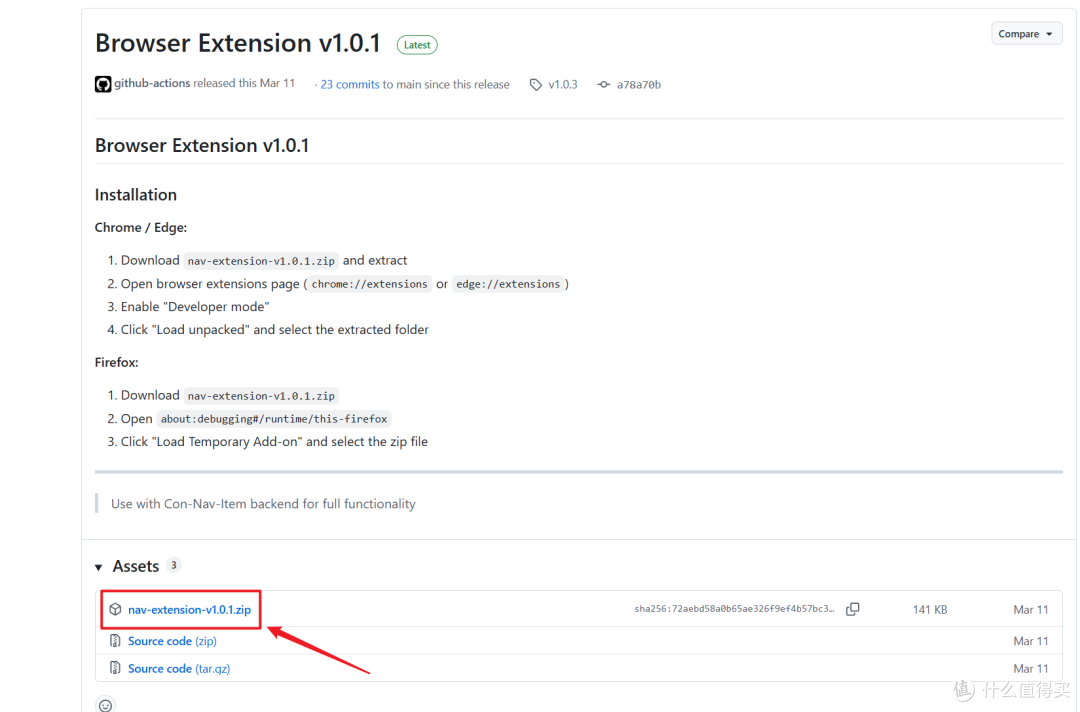The width and height of the screenshot is (1080, 712).
Task: Click the "Load Temporary Add-on" step text
Action: (x=274, y=441)
